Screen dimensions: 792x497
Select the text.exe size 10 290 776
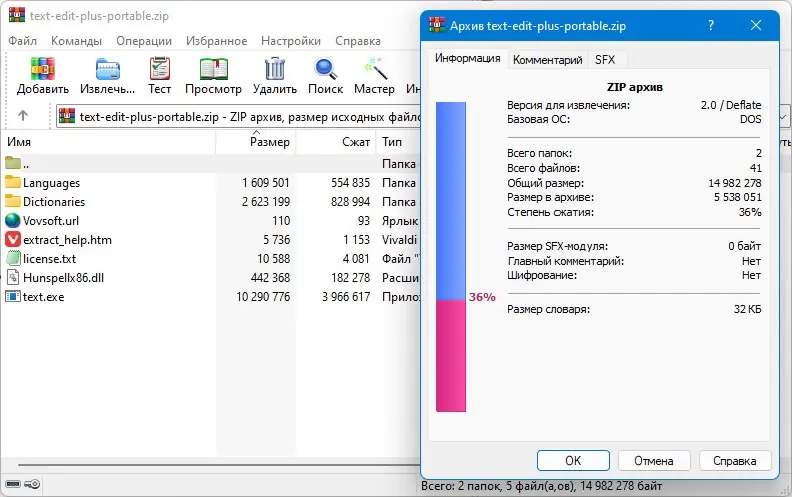coord(263,296)
